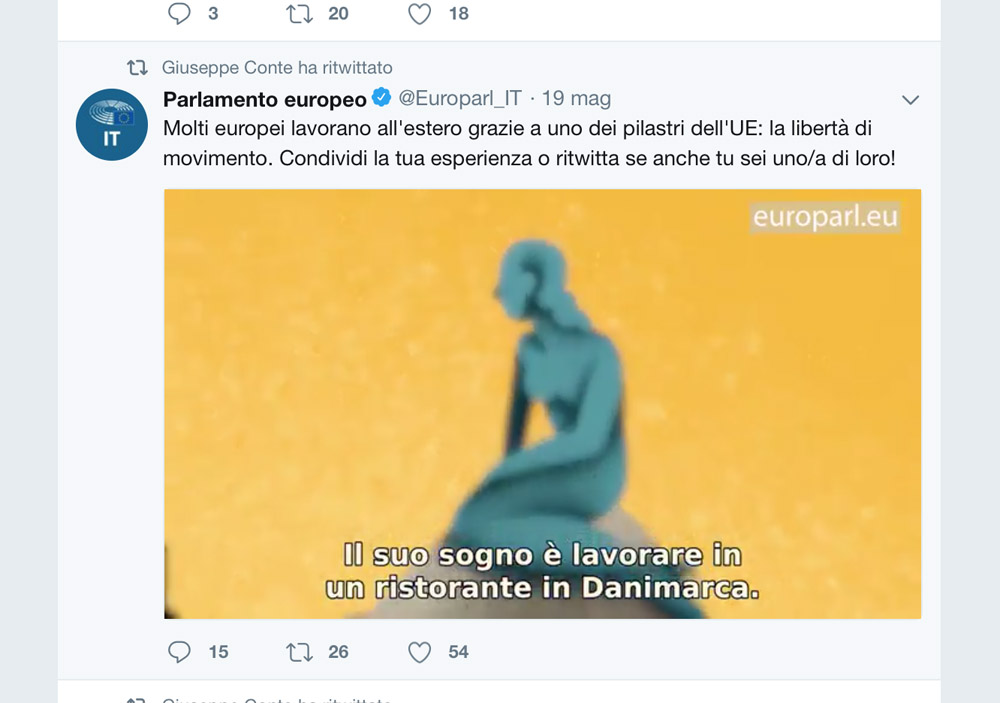
Task: Click the 15 replies count
Action: (x=218, y=652)
